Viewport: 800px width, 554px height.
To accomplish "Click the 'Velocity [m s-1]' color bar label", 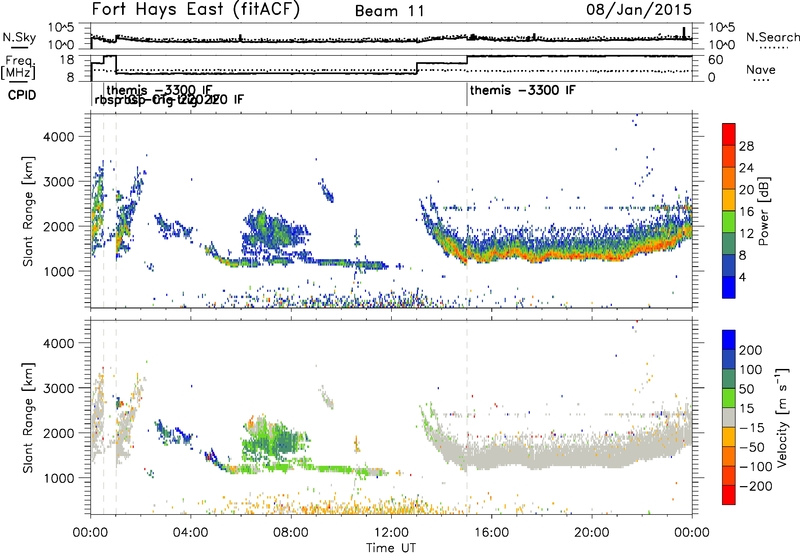I will (x=781, y=417).
